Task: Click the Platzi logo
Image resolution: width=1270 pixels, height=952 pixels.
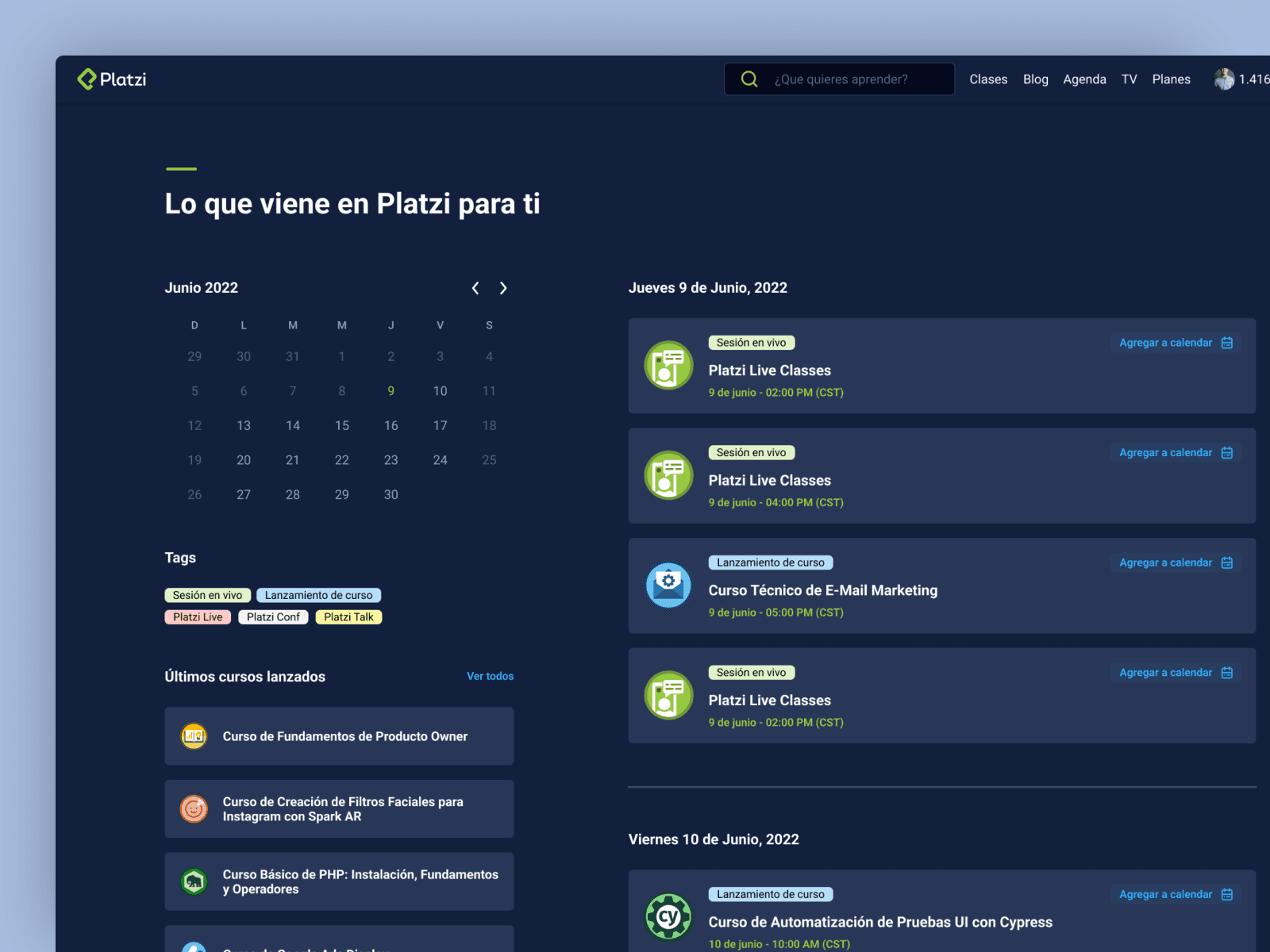Action: pyautogui.click(x=112, y=79)
